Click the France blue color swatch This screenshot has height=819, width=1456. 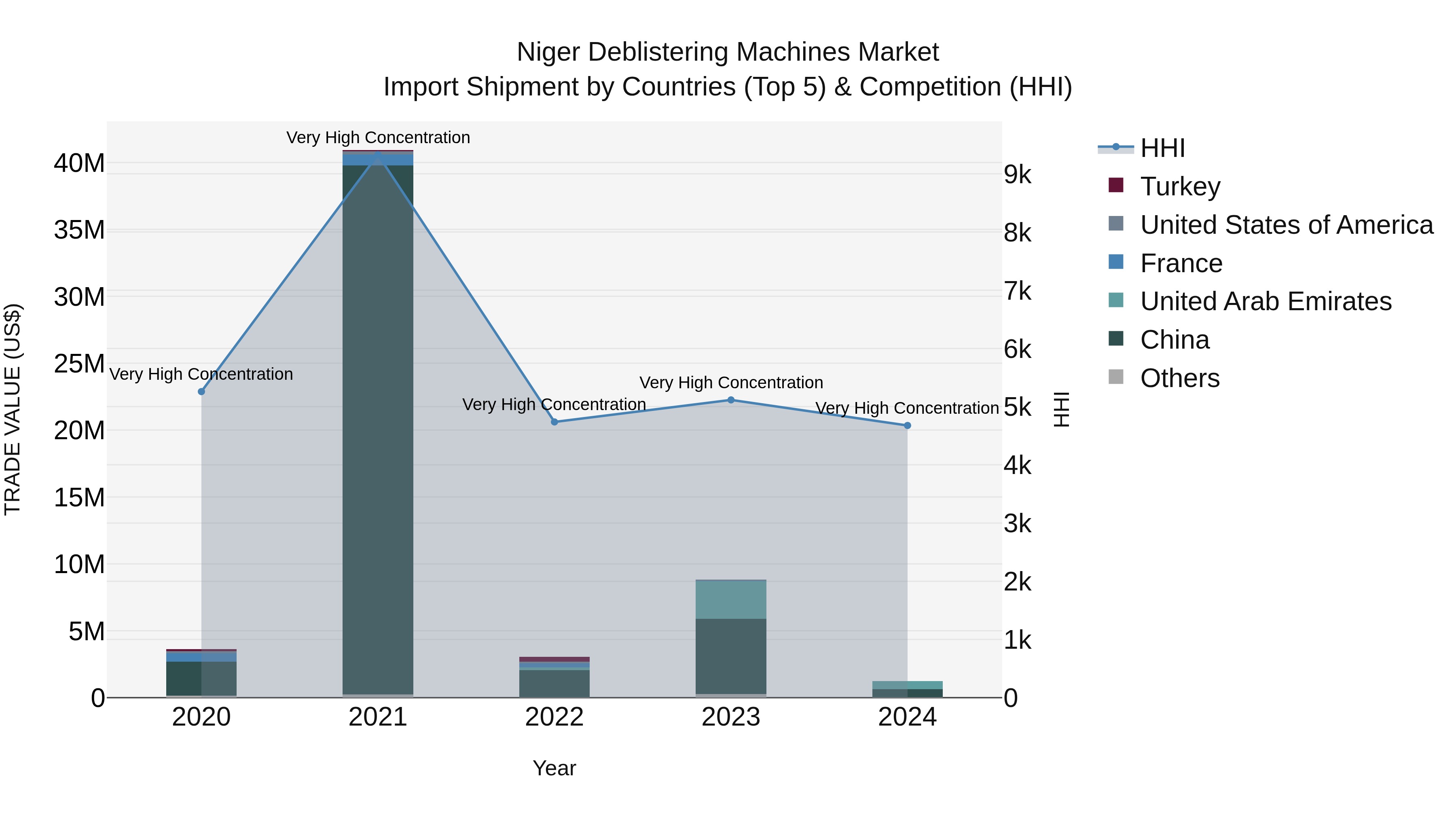[x=1116, y=262]
